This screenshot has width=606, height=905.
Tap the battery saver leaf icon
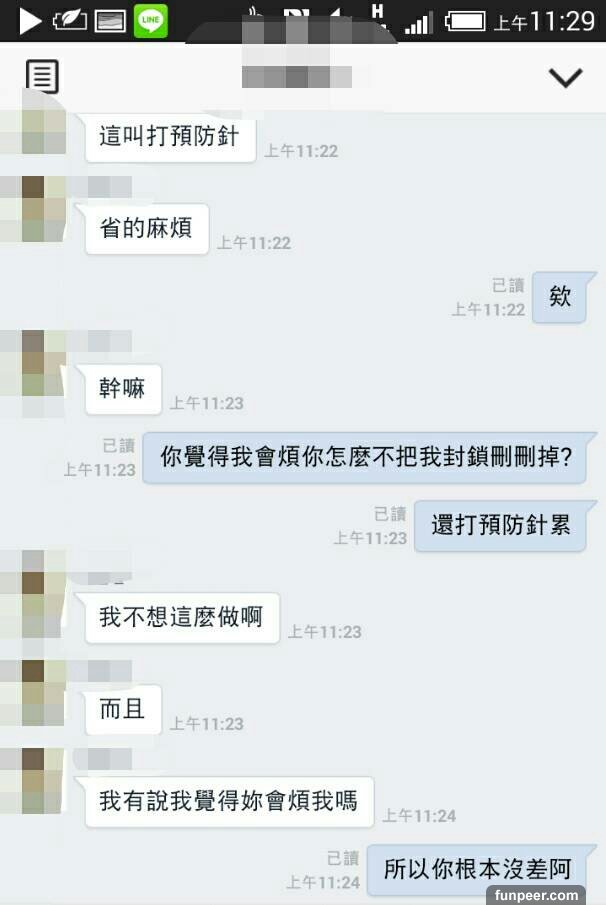point(69,21)
